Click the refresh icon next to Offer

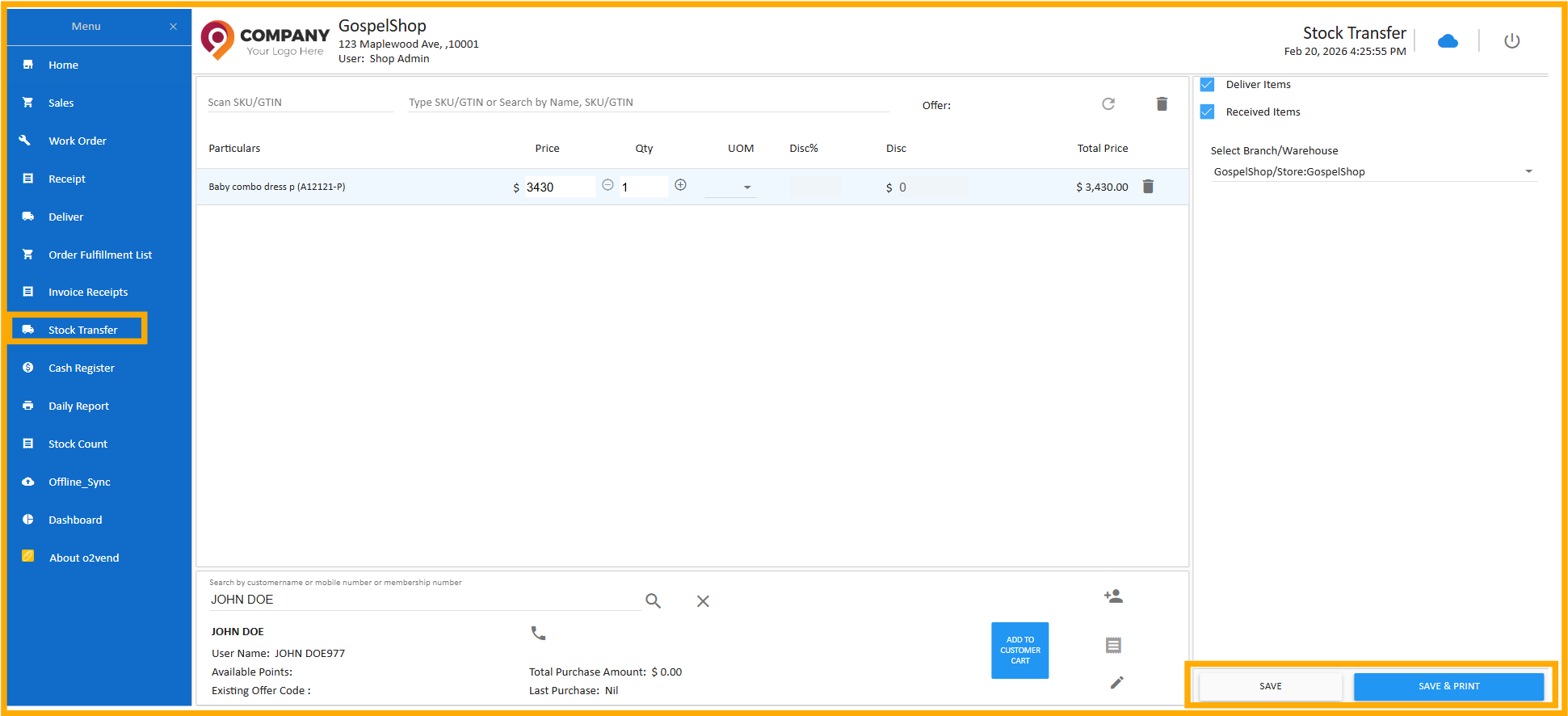click(1108, 103)
